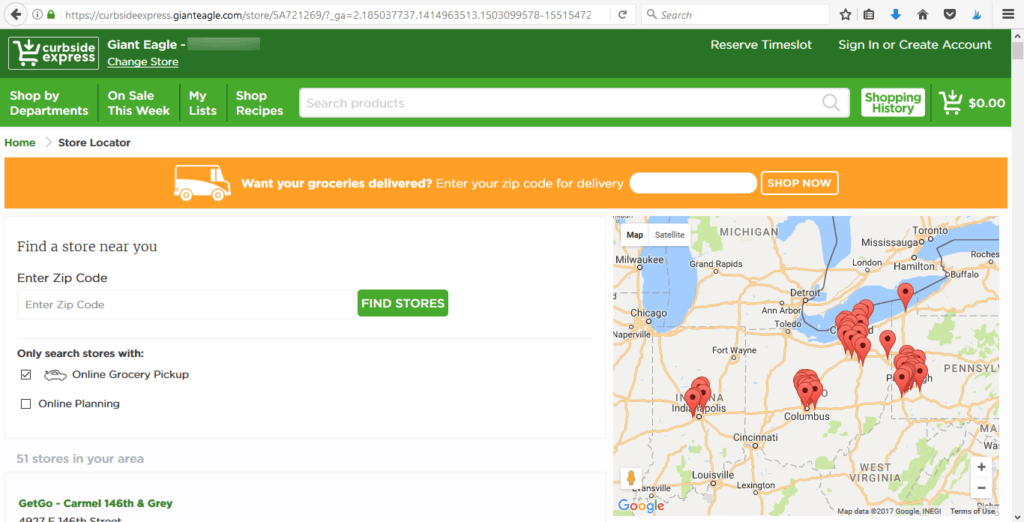
Task: Click the Enter Zip Code field
Action: [185, 304]
